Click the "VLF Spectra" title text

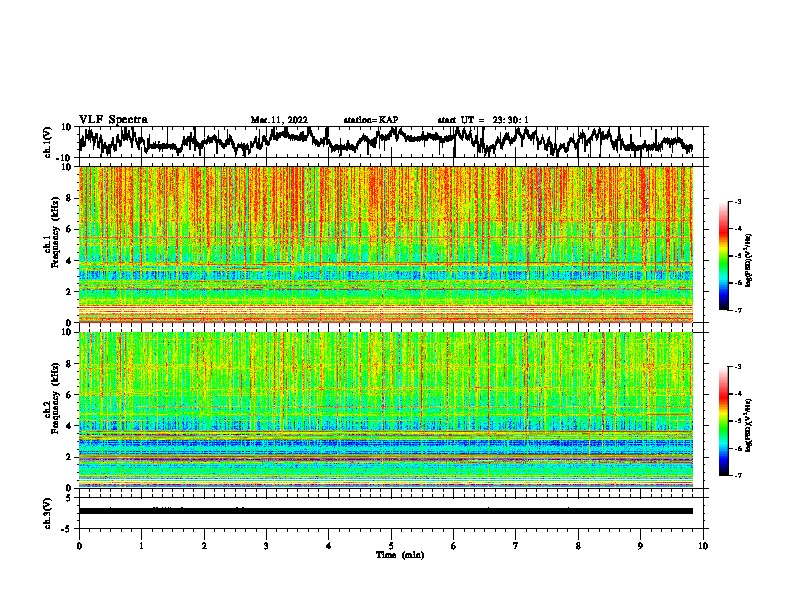pyautogui.click(x=113, y=120)
